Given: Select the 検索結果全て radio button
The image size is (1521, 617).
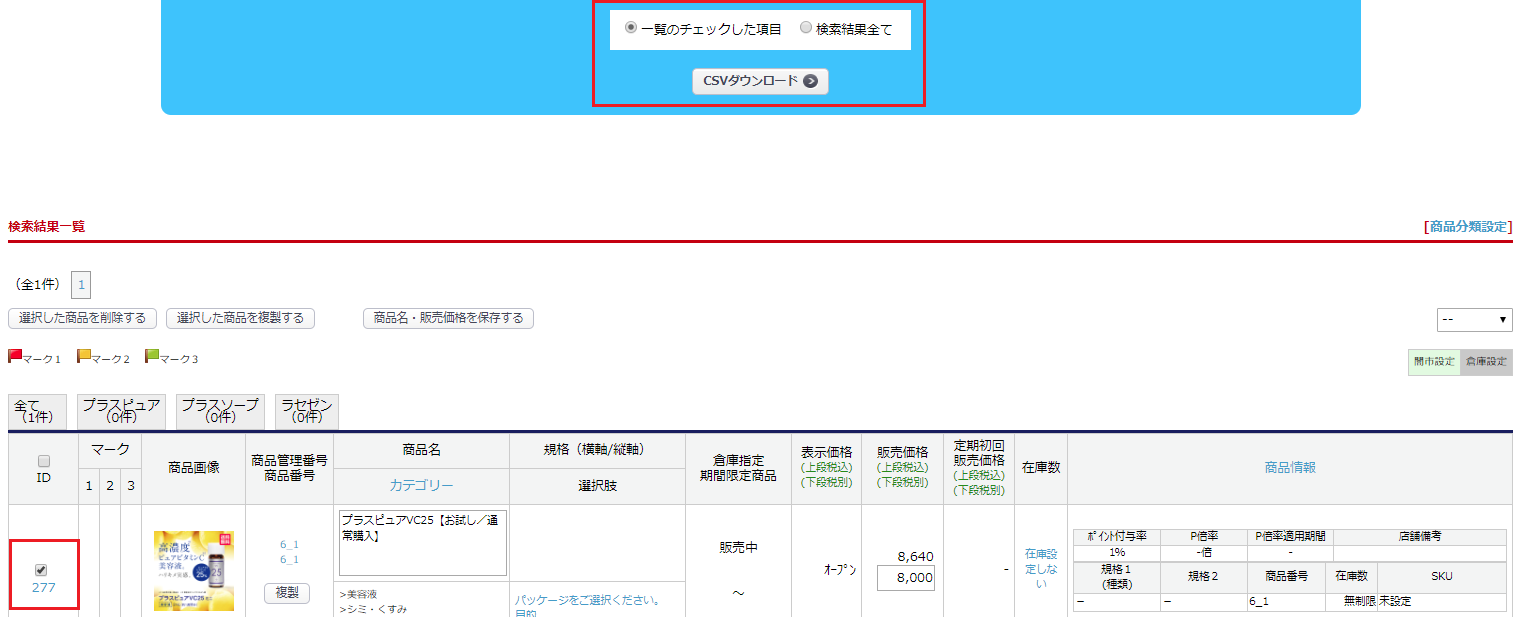Looking at the screenshot, I should 806,29.
